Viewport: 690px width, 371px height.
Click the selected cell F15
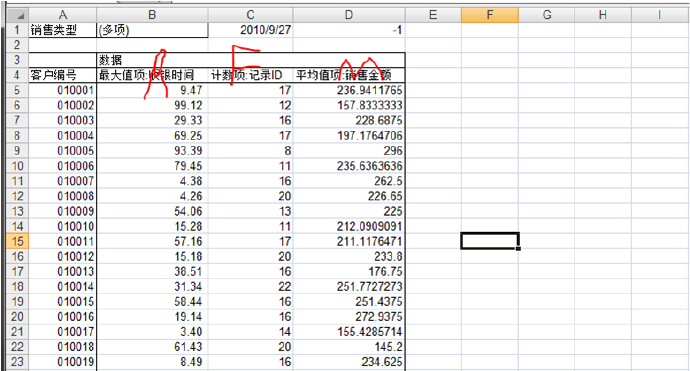(490, 241)
